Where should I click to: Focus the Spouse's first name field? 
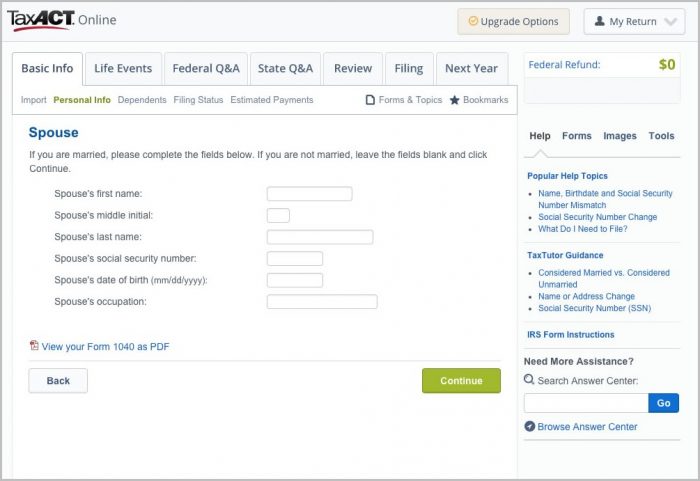click(x=309, y=193)
